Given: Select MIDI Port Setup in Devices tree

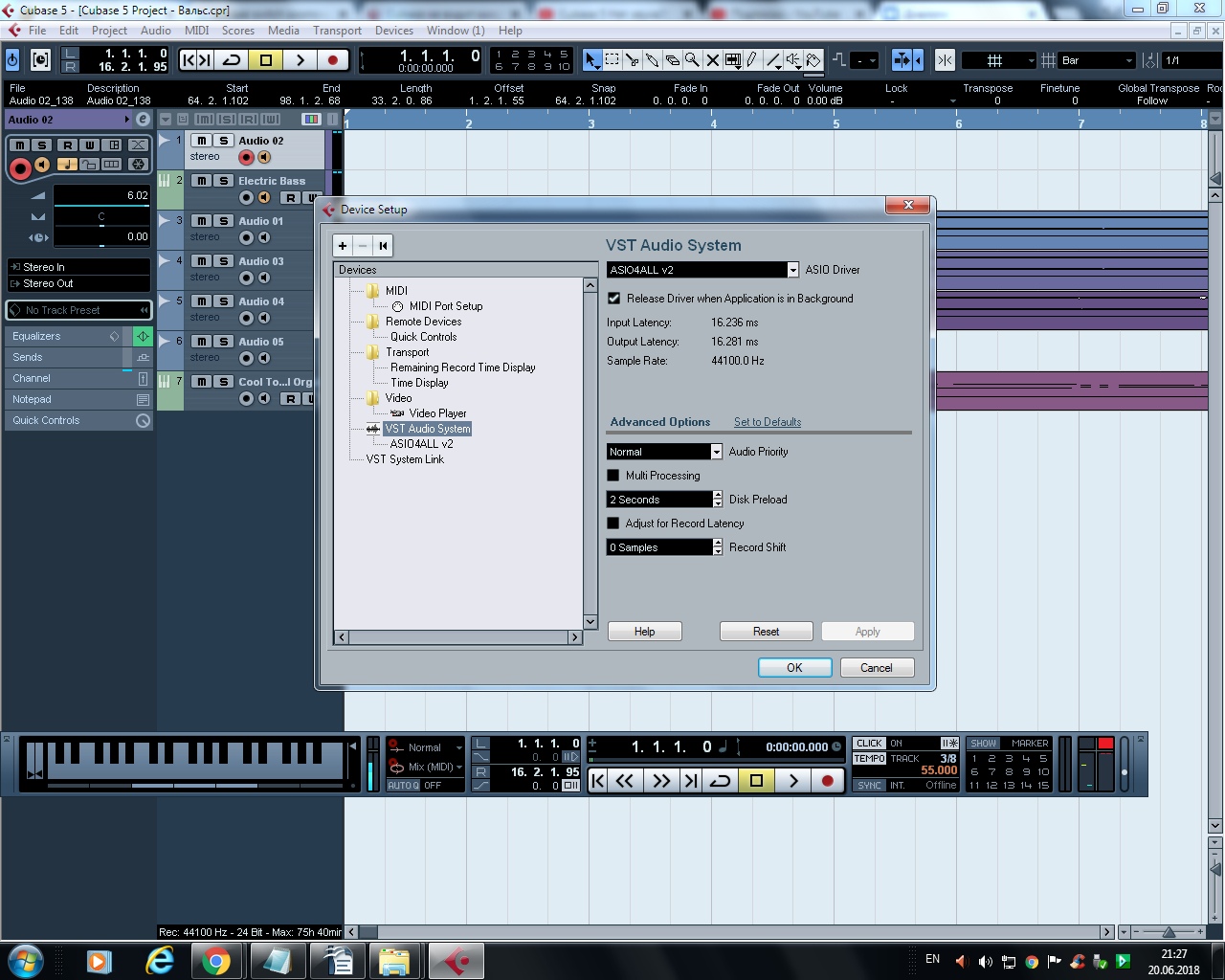Looking at the screenshot, I should pos(446,306).
